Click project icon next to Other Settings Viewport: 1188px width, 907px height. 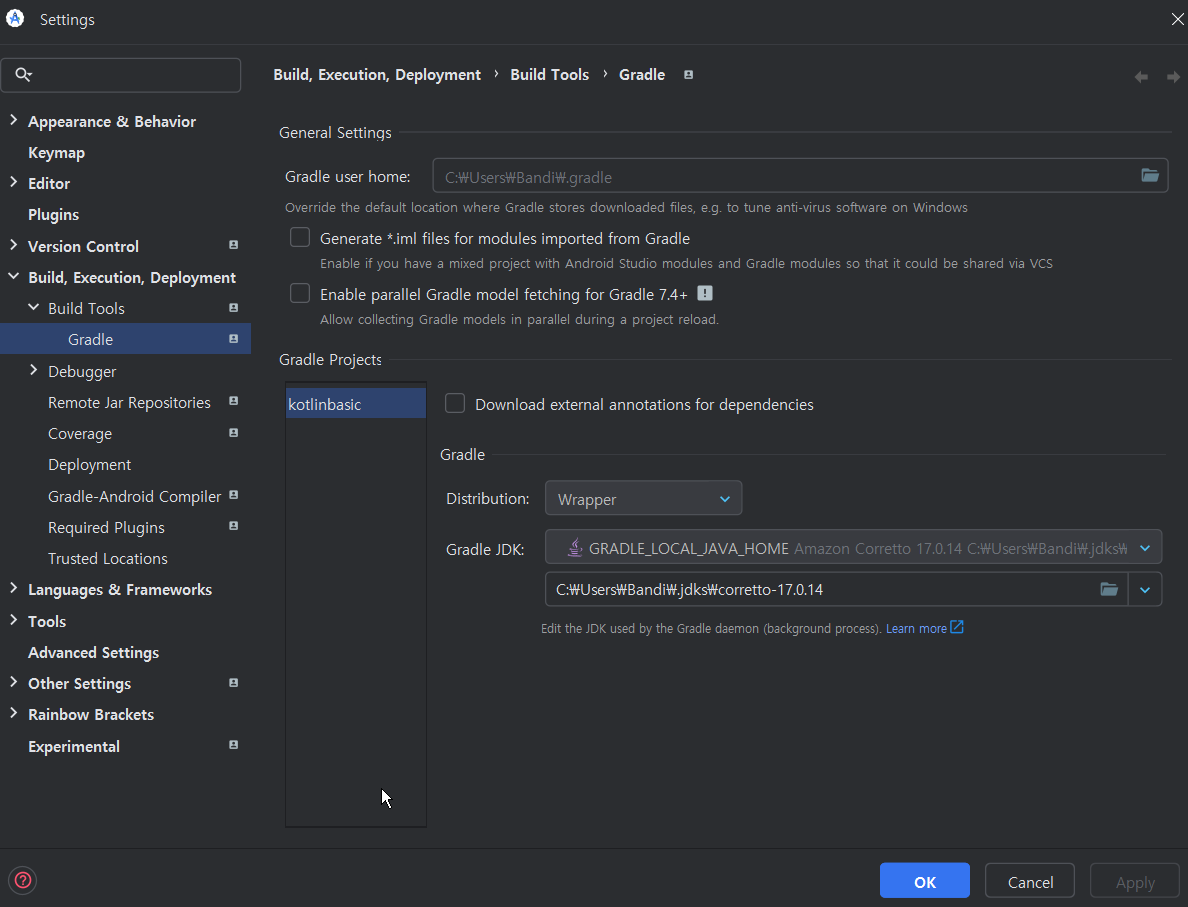233,683
